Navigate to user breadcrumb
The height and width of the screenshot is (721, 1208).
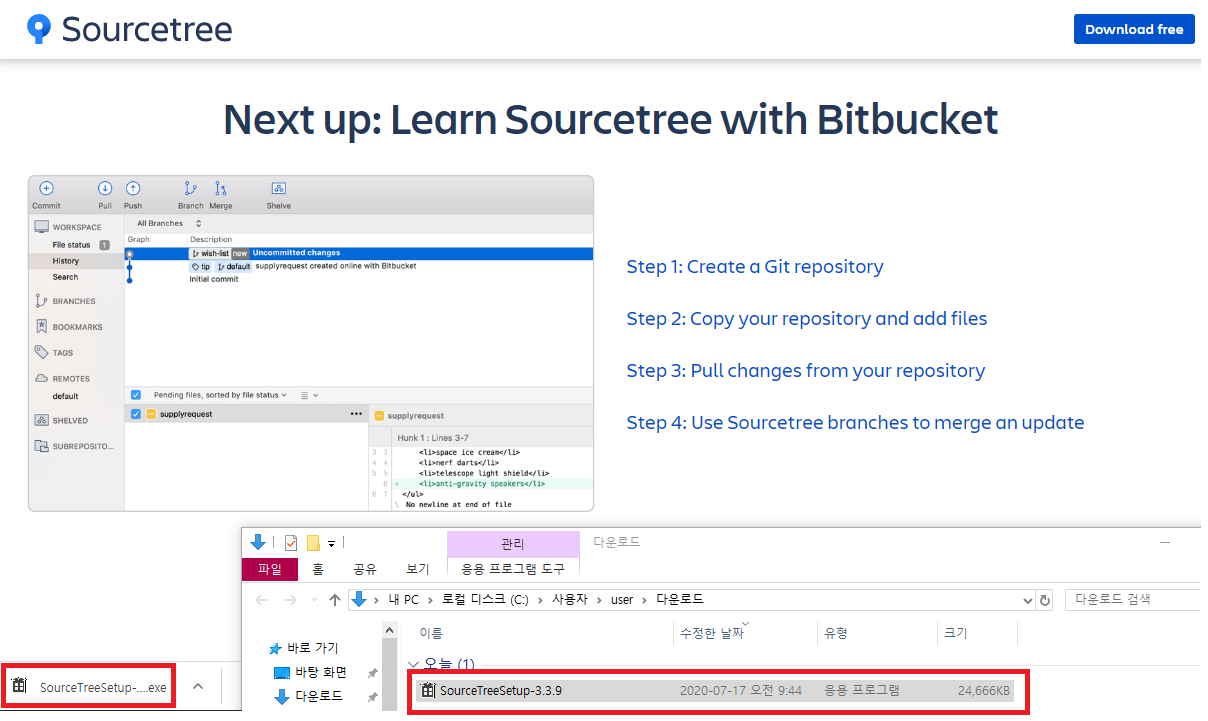tap(622, 600)
